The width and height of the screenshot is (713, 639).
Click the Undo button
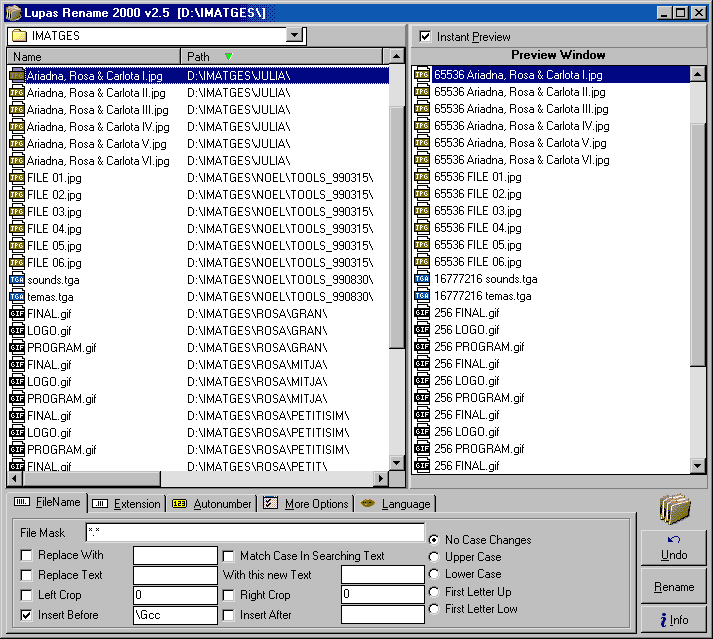point(674,548)
